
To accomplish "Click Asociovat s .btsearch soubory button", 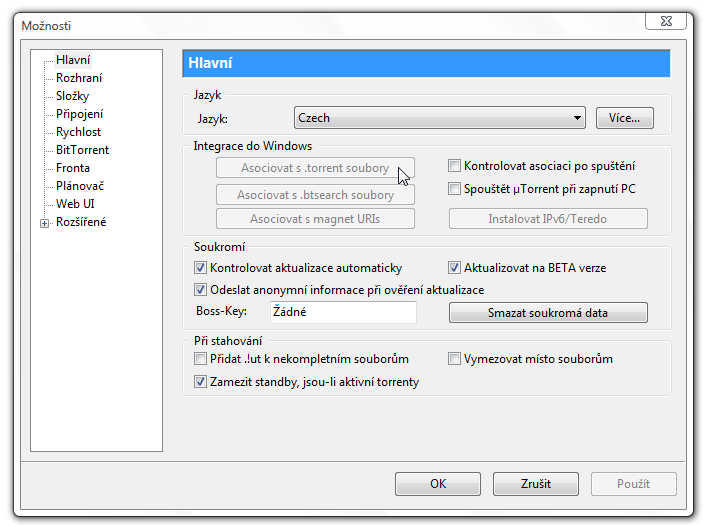I will click(315, 195).
